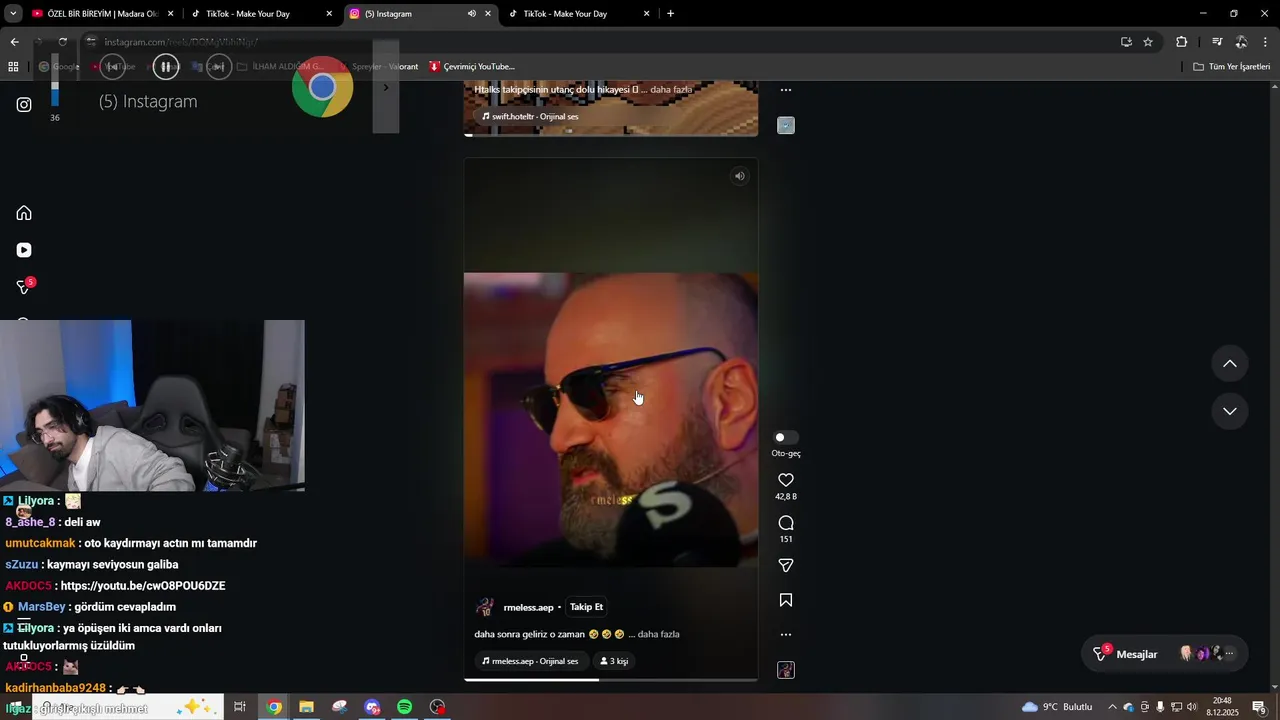
Task: Go to the previous reel with up arrow
Action: pyautogui.click(x=1230, y=364)
